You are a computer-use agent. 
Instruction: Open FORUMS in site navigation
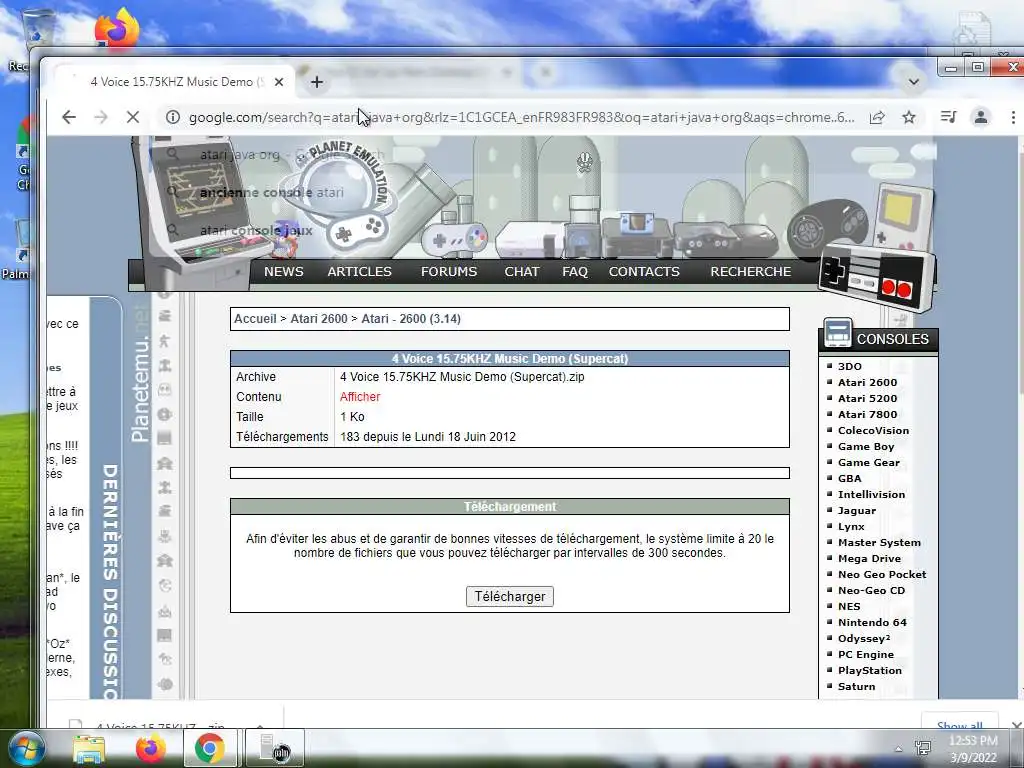[x=449, y=272]
